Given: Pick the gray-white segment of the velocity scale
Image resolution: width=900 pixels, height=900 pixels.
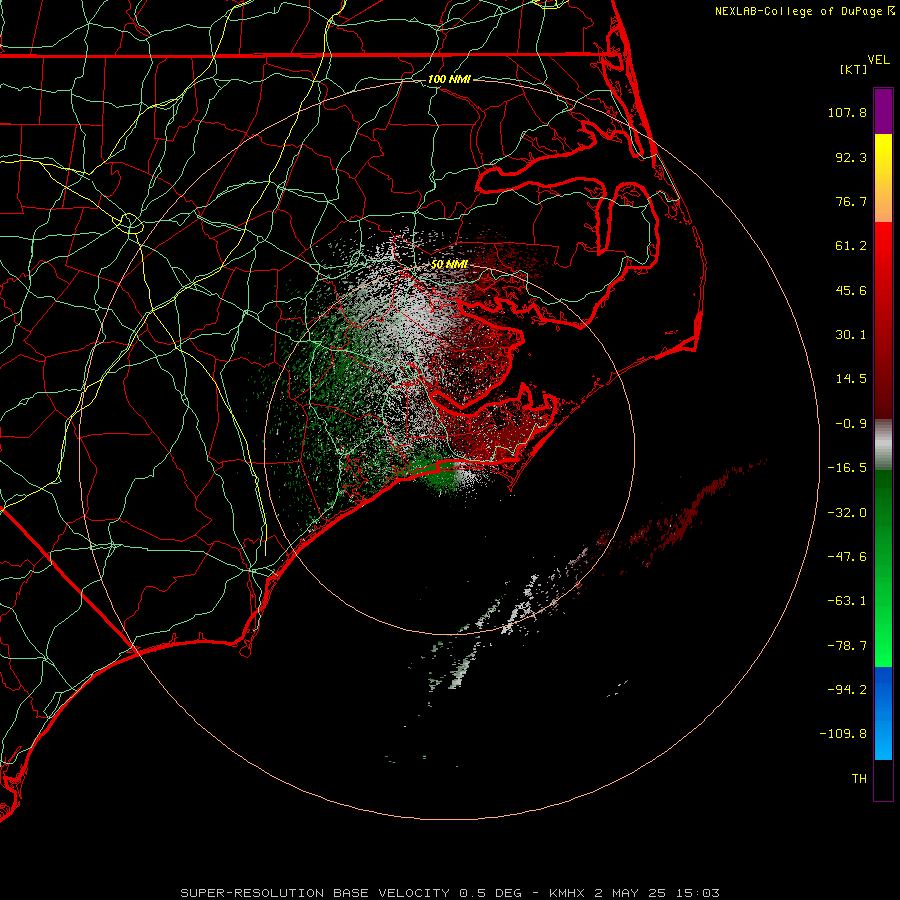Looking at the screenshot, I should pyautogui.click(x=883, y=445).
